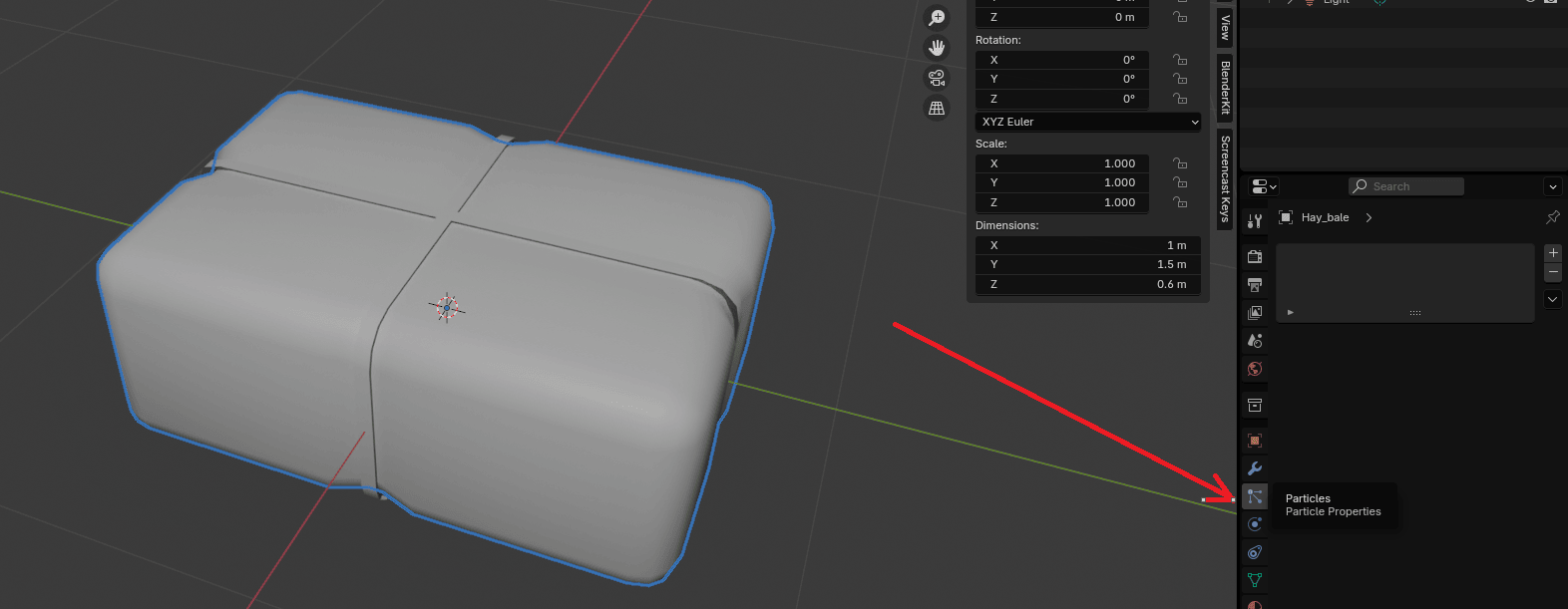
Task: Add a particle system slot with plus
Action: (x=1552, y=253)
